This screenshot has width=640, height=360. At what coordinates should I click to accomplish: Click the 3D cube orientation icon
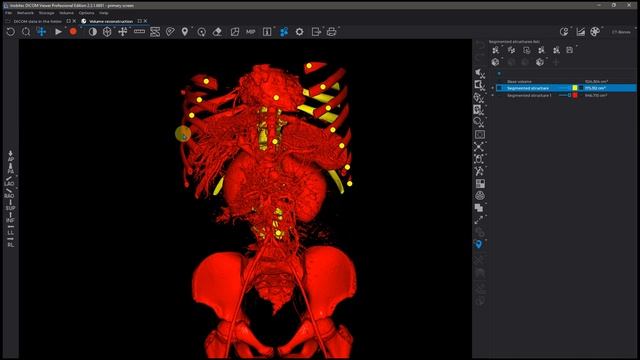point(107,32)
